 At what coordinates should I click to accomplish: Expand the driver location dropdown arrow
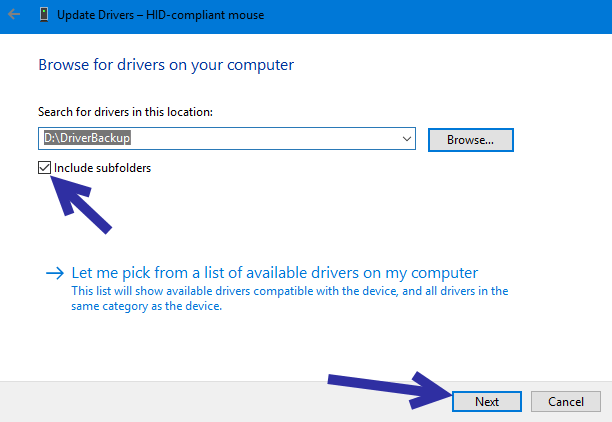coord(407,139)
